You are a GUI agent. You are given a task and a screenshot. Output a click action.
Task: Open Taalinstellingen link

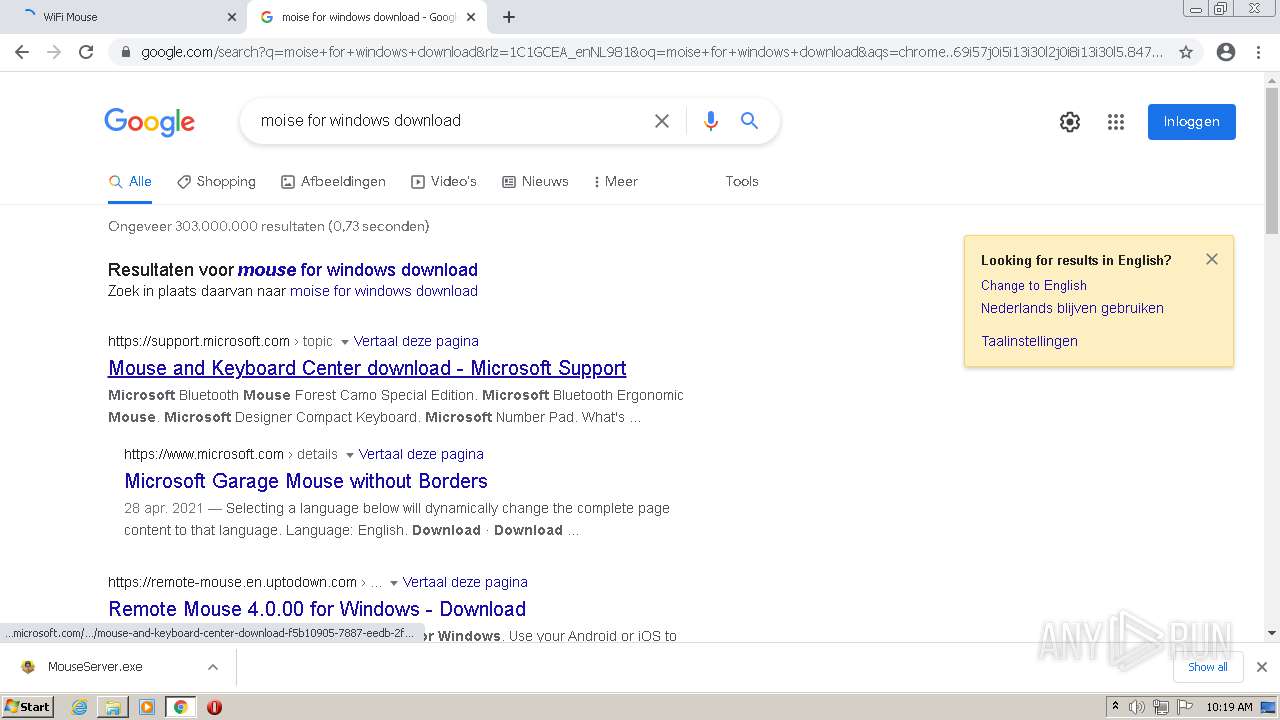tap(1029, 341)
